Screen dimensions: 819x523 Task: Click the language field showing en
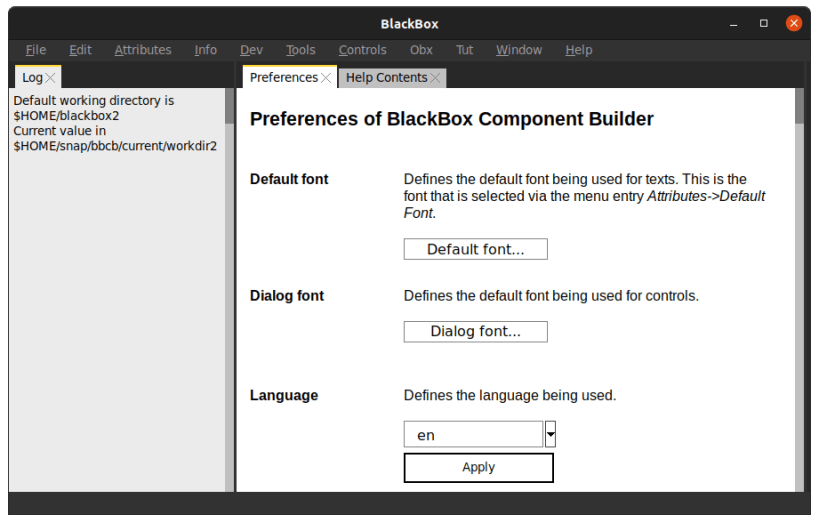click(473, 435)
